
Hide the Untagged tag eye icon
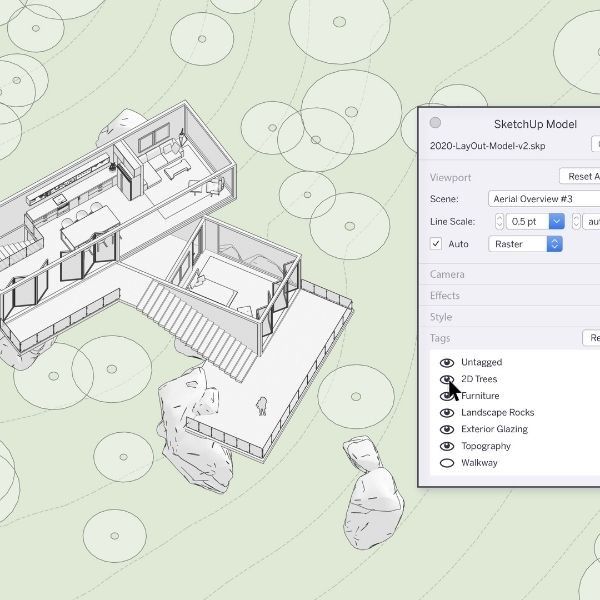pyautogui.click(x=447, y=362)
